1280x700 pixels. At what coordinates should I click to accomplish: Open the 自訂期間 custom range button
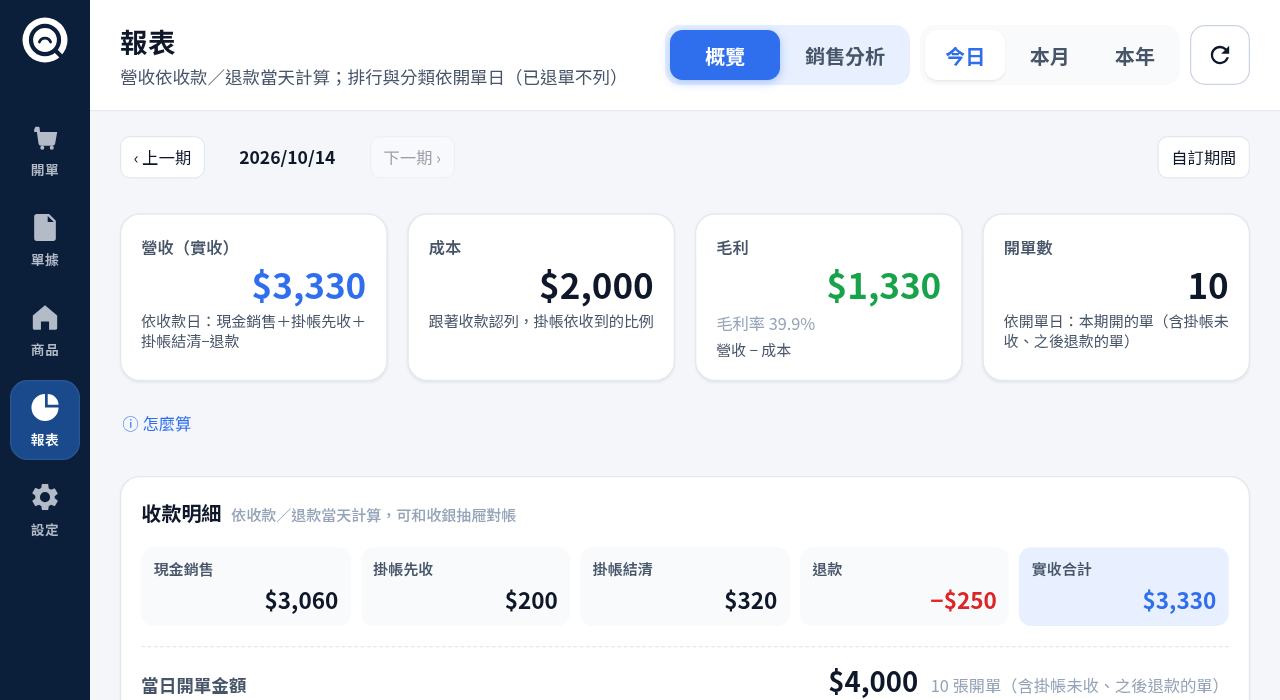1204,157
